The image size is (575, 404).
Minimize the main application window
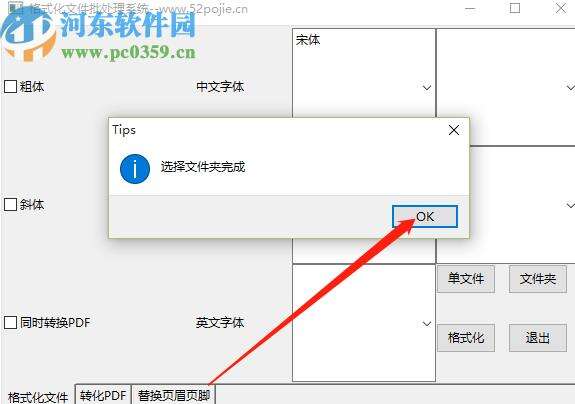tap(470, 8)
